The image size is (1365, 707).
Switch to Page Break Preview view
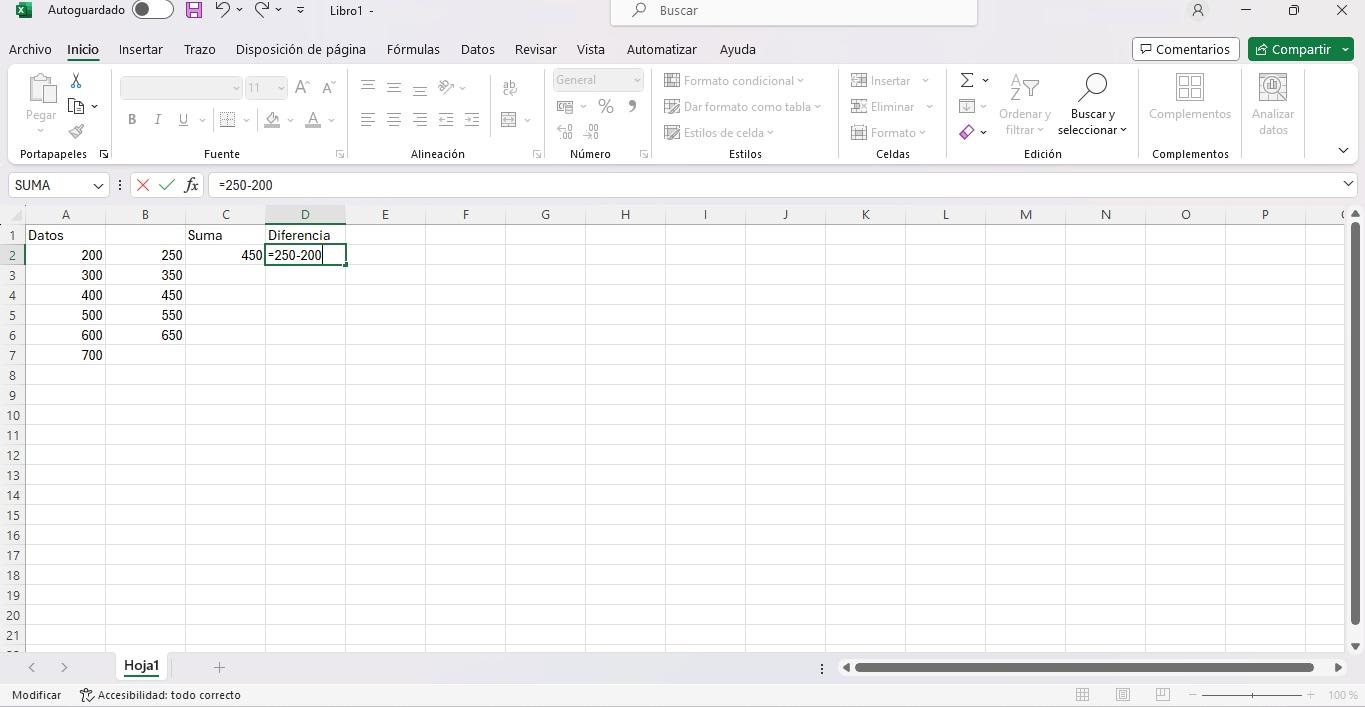pyautogui.click(x=1162, y=695)
